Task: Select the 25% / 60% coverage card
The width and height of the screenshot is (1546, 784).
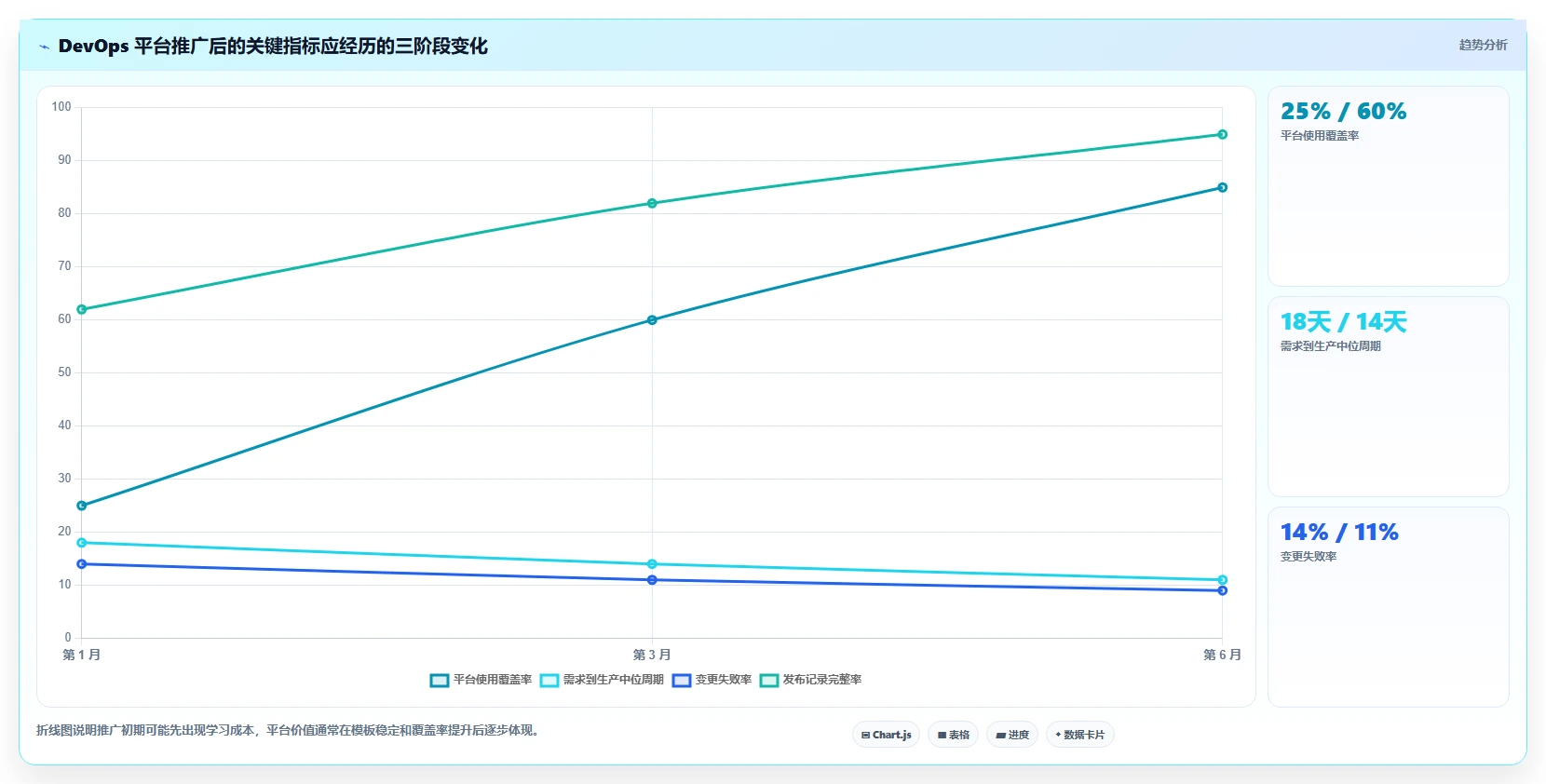Action: click(x=1388, y=186)
